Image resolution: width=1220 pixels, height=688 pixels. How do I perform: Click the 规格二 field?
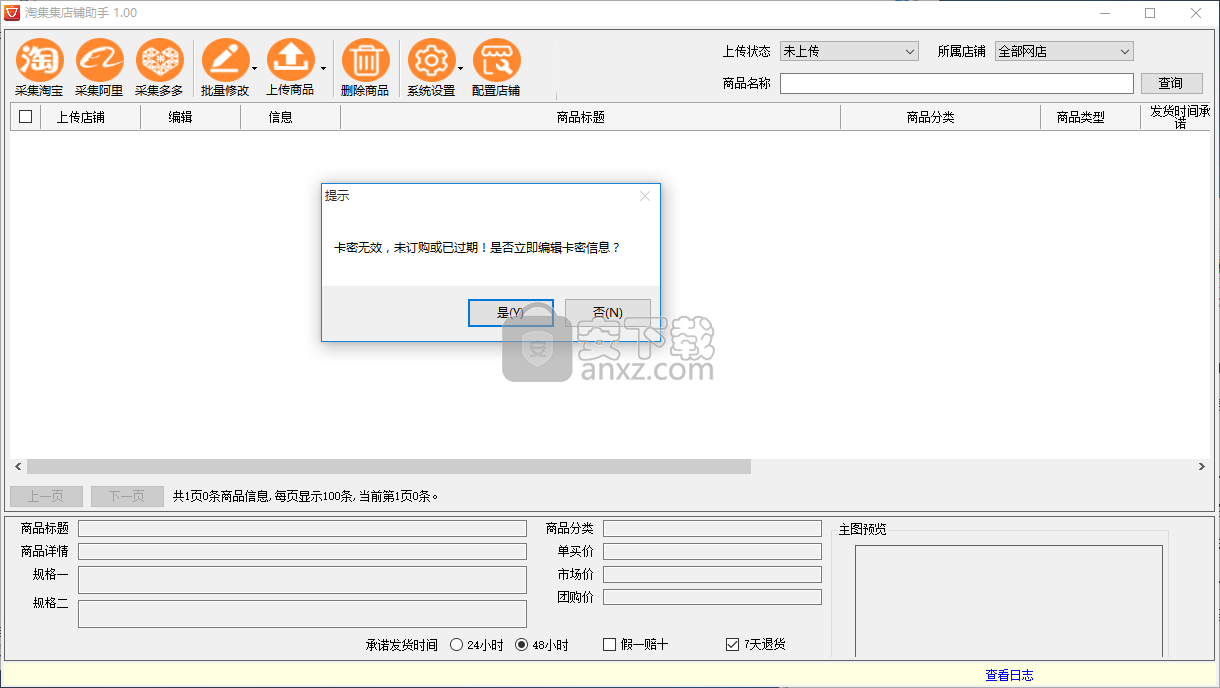click(302, 614)
